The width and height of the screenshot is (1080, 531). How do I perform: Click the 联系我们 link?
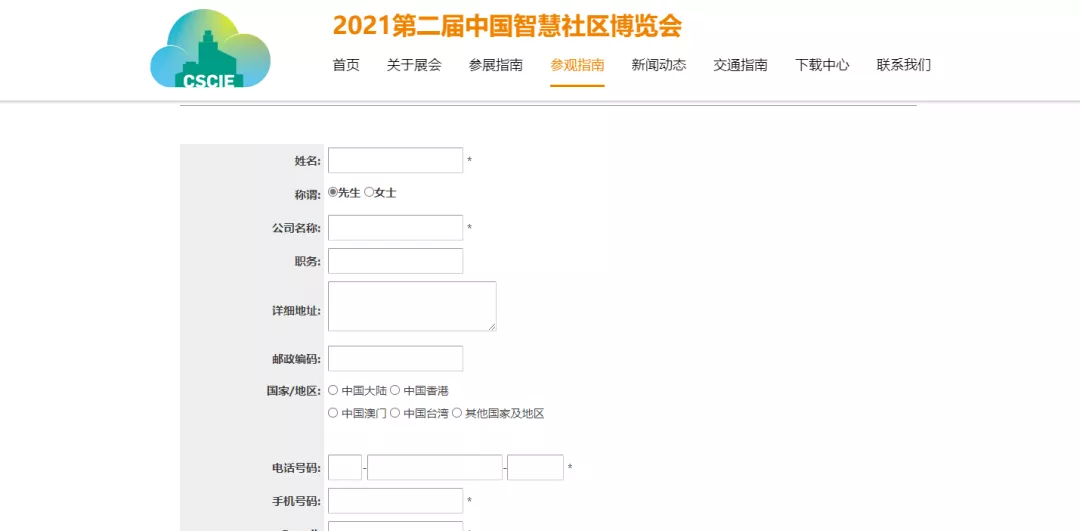point(903,65)
